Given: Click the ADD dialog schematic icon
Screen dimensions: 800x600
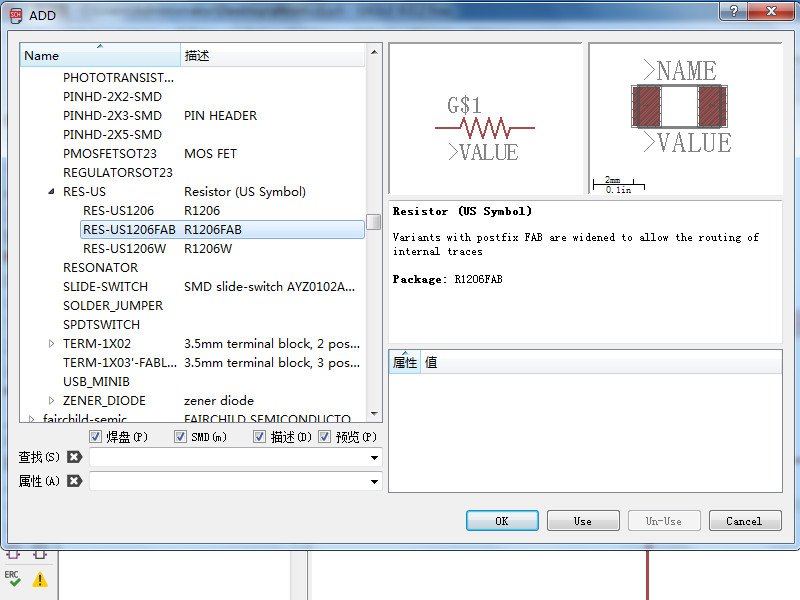Looking at the screenshot, I should pos(16,15).
